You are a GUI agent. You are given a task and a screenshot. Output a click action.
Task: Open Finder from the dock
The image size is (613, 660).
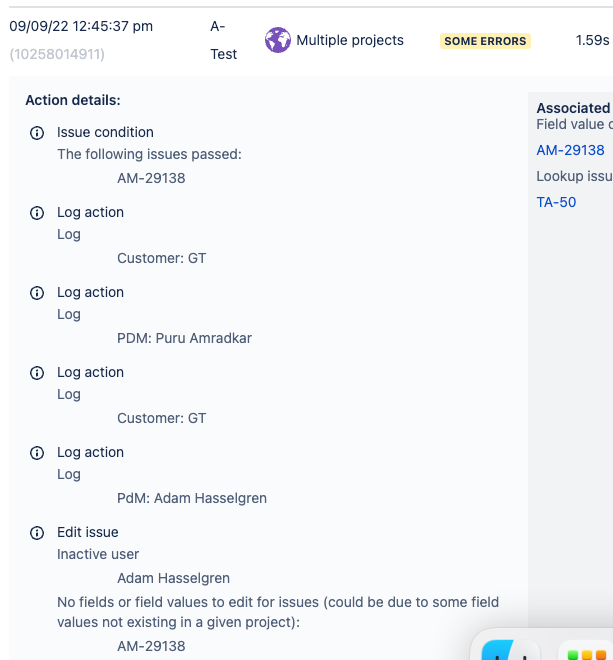510,651
